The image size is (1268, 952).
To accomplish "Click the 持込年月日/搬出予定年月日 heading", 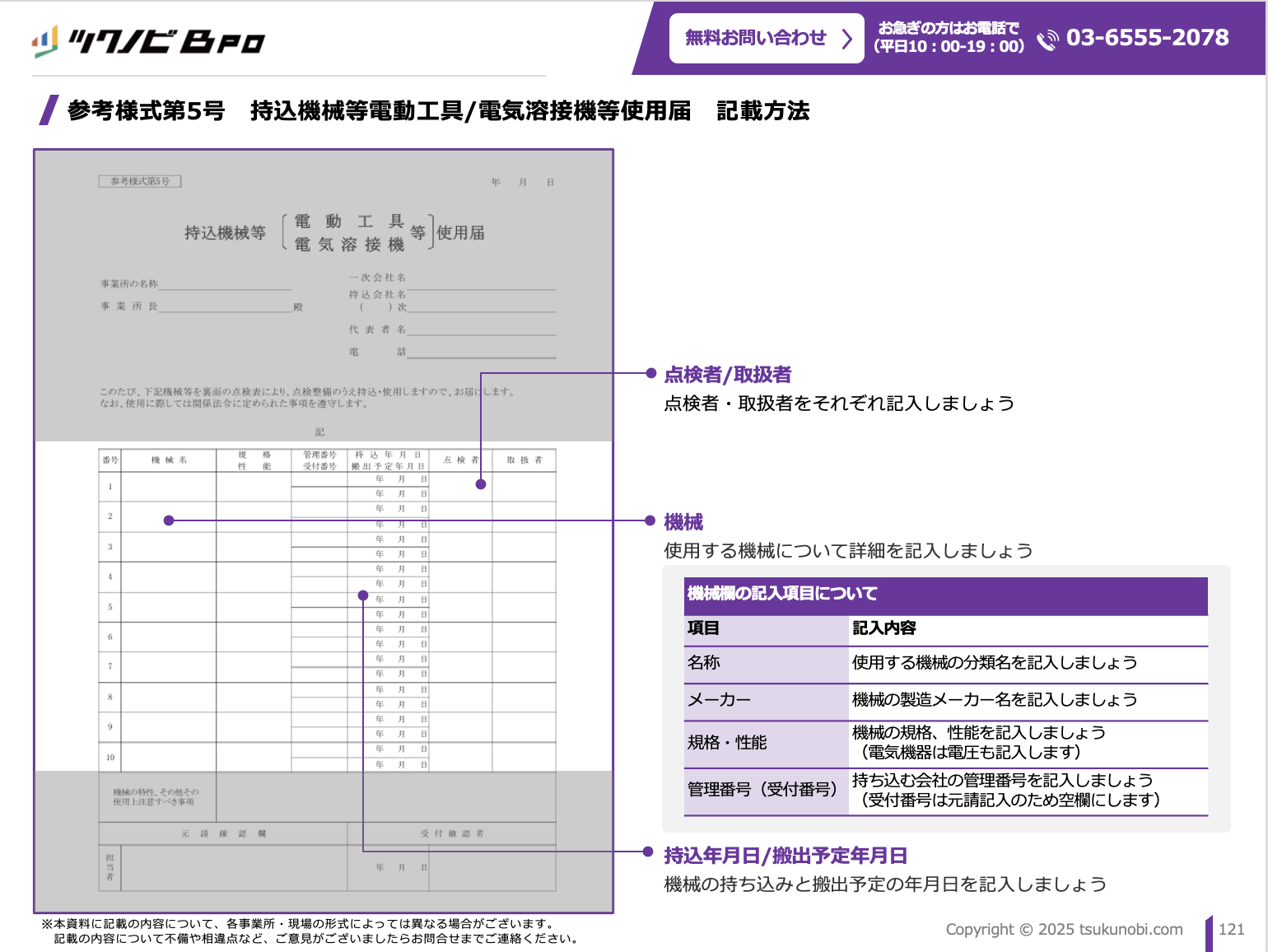I will tap(786, 856).
